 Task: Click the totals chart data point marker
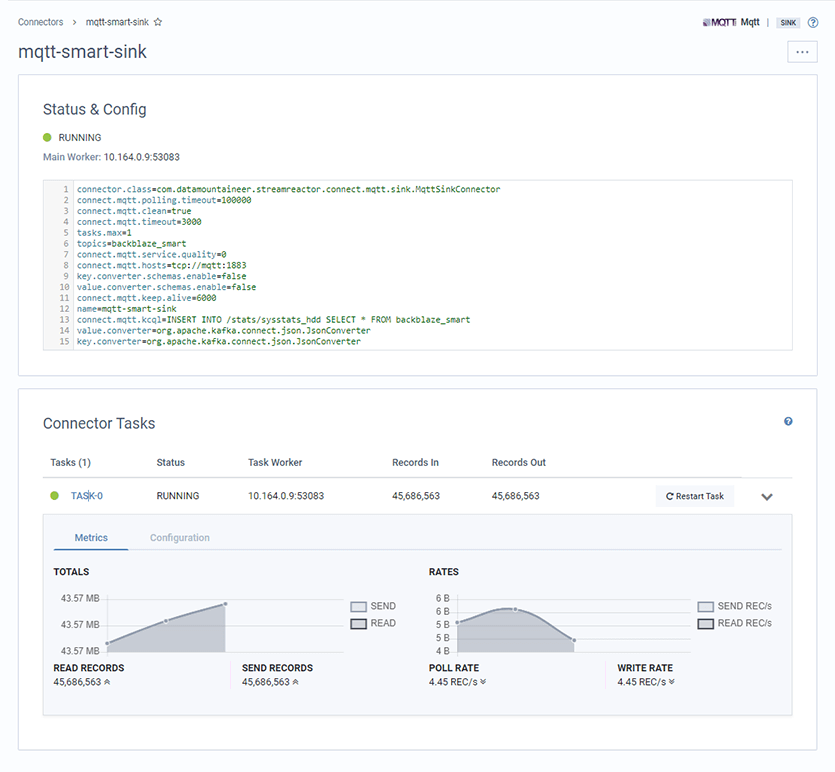[x=225, y=603]
